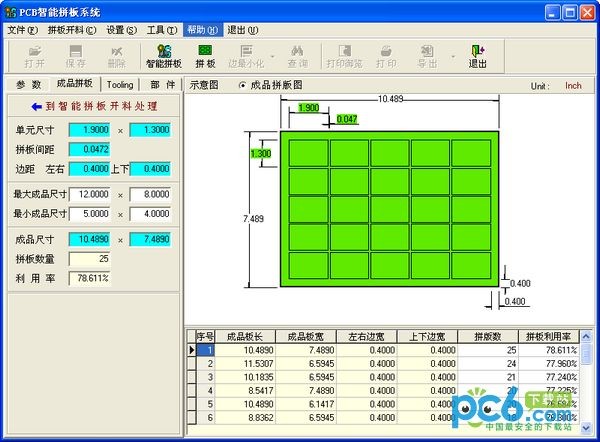Open the 工具(T) menu
The height and width of the screenshot is (442, 600).
click(x=162, y=30)
